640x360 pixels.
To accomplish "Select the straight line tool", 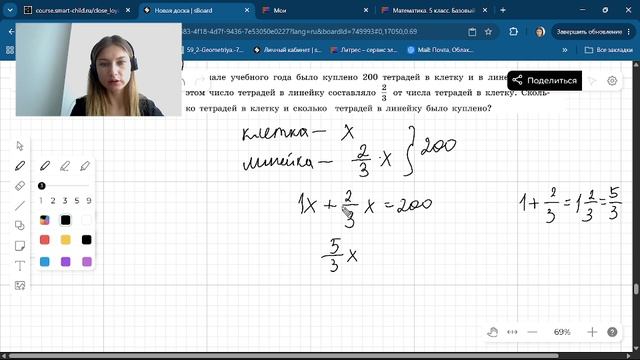I will 20,206.
